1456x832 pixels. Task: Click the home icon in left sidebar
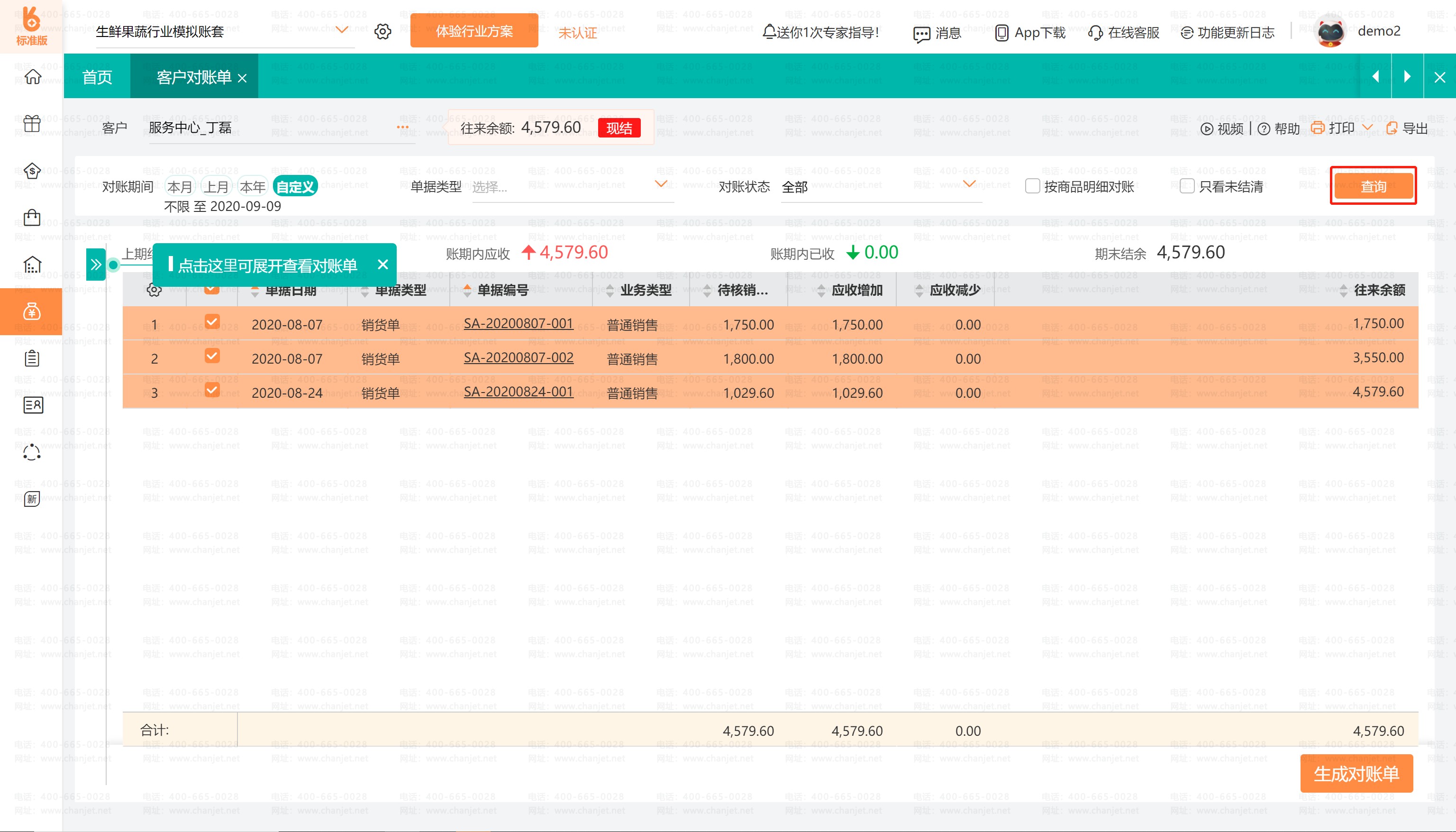(32, 77)
